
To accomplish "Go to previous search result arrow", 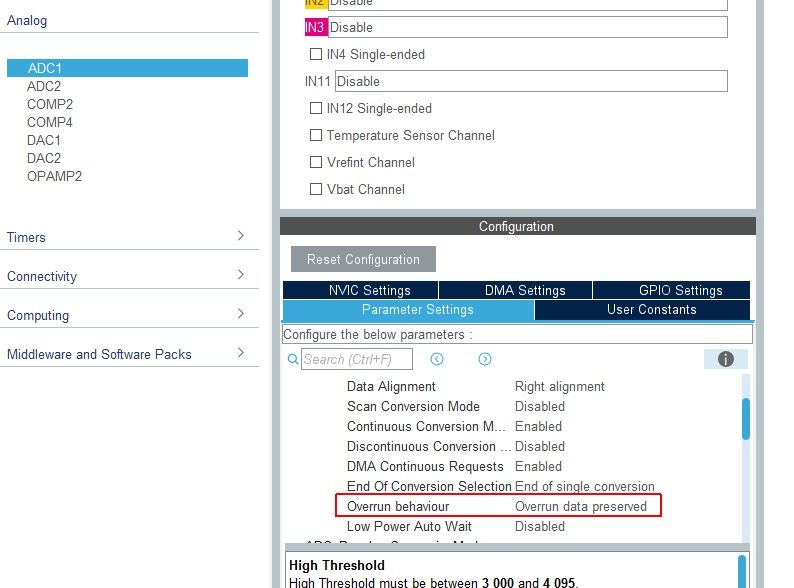I will point(436,359).
